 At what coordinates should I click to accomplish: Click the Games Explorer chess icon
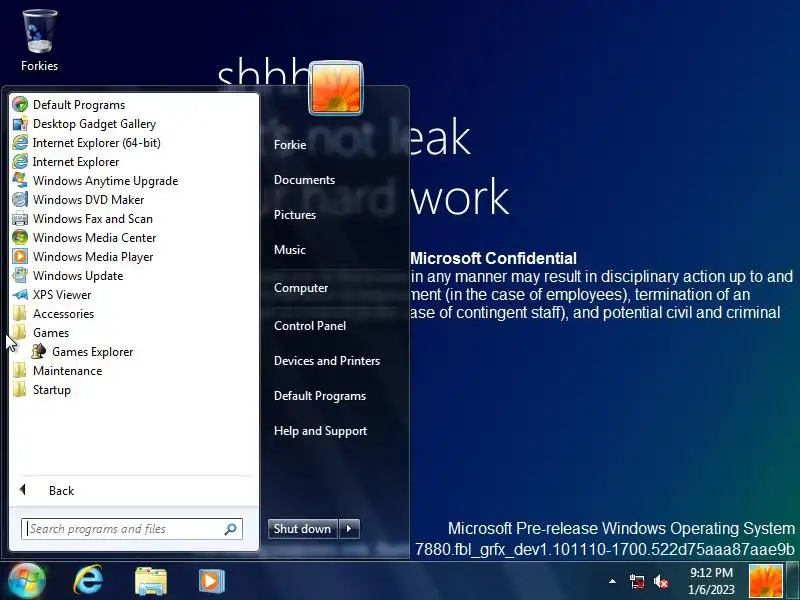[x=39, y=352]
